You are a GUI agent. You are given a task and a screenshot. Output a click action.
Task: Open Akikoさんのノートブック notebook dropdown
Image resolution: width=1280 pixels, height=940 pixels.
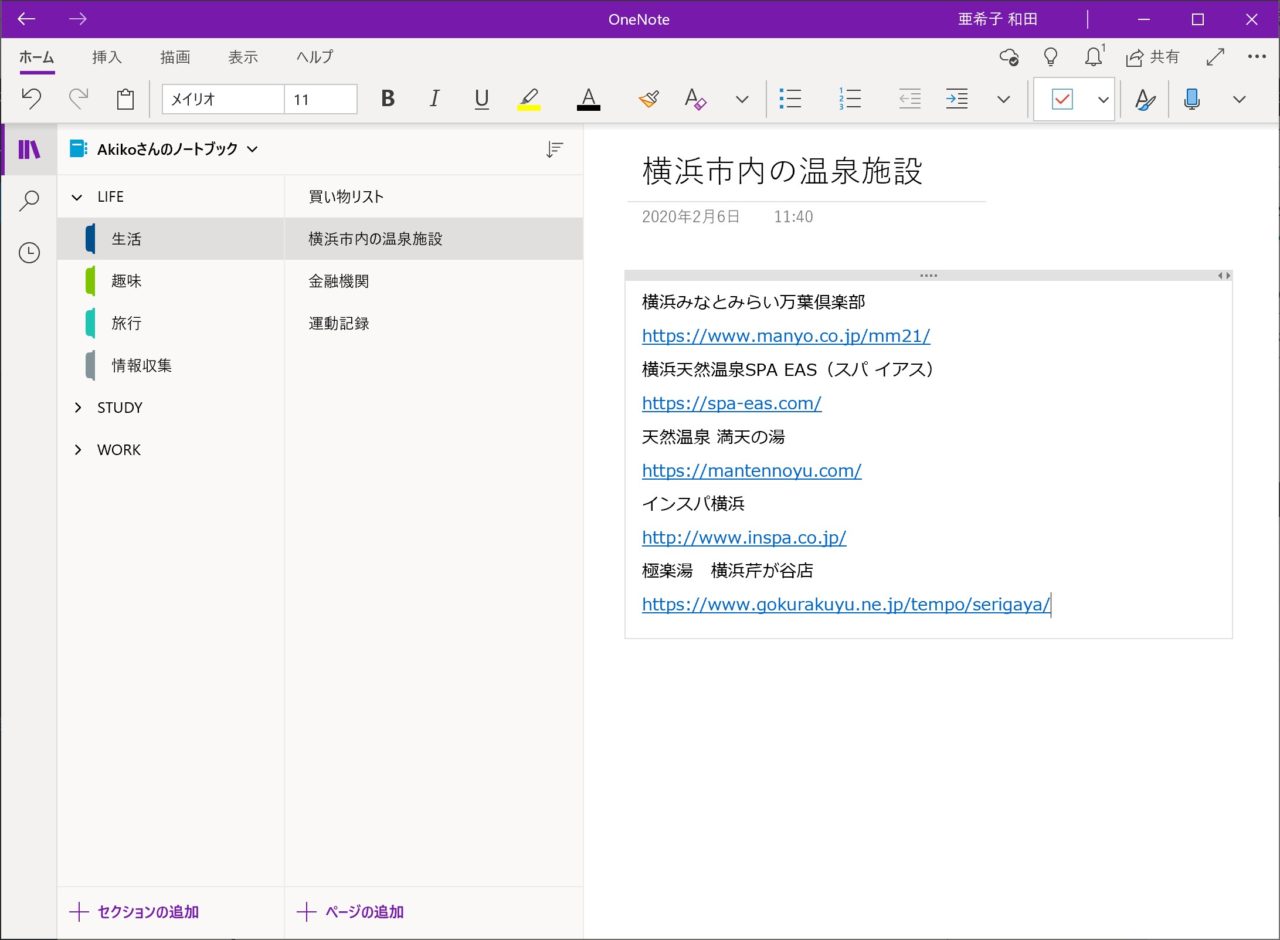[x=165, y=149]
